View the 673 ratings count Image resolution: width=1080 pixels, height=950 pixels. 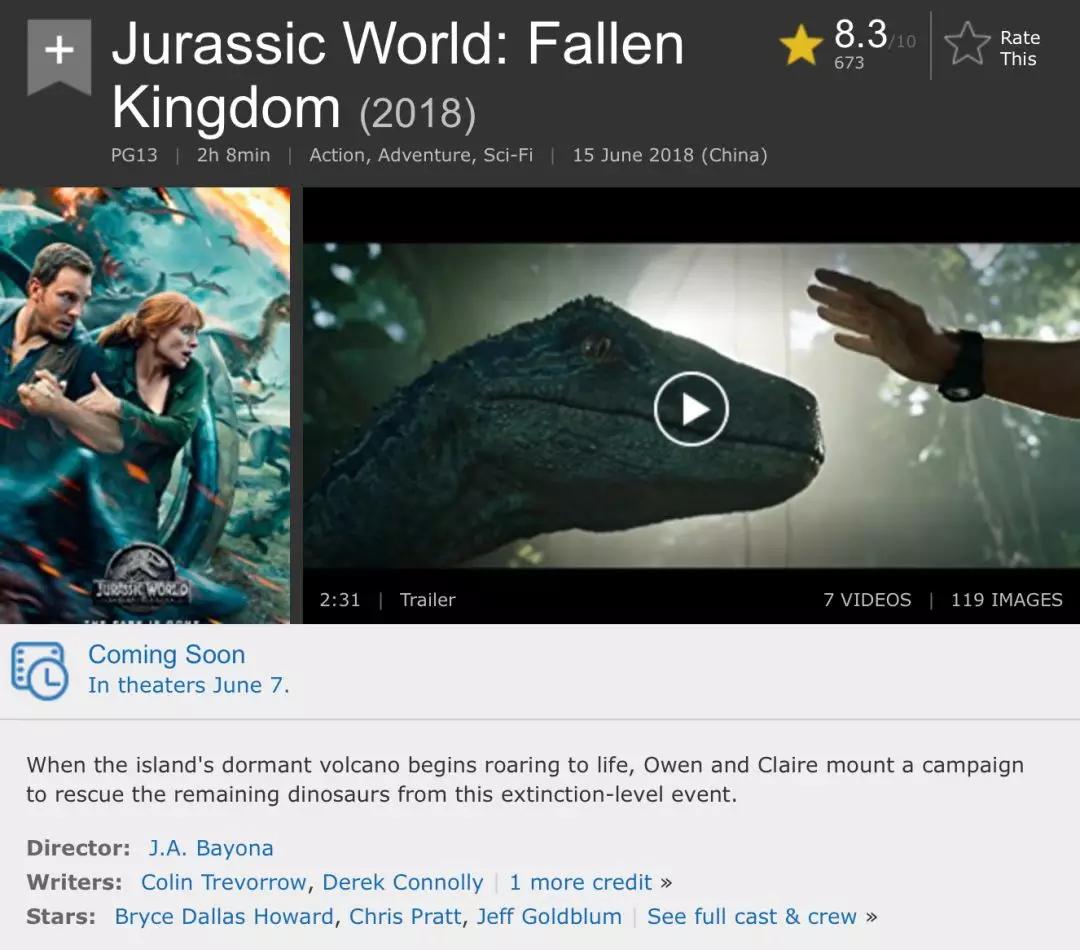click(849, 63)
